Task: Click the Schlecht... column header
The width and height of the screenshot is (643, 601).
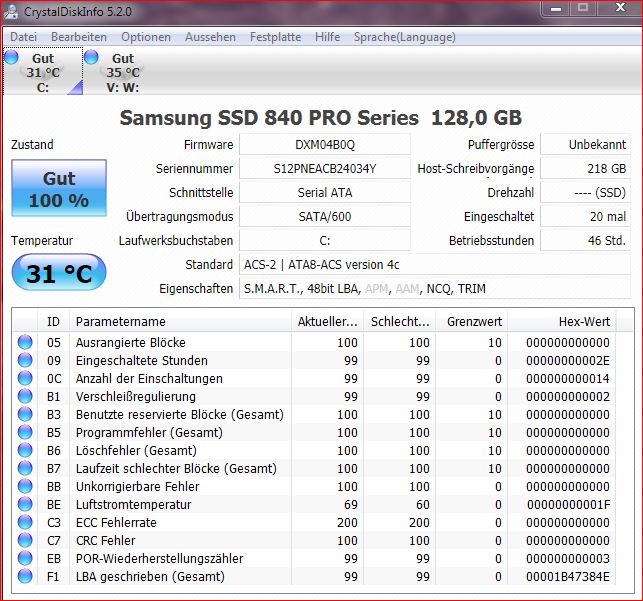Action: 399,321
